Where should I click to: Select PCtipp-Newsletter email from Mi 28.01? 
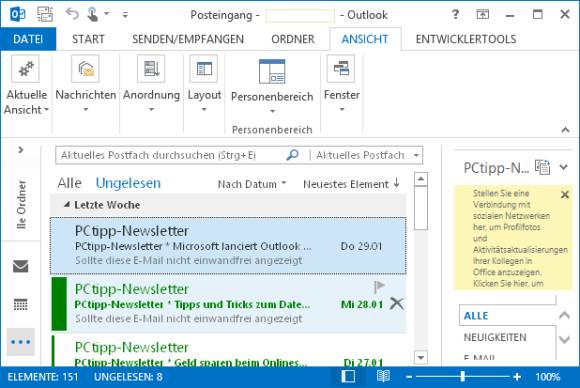[x=228, y=304]
